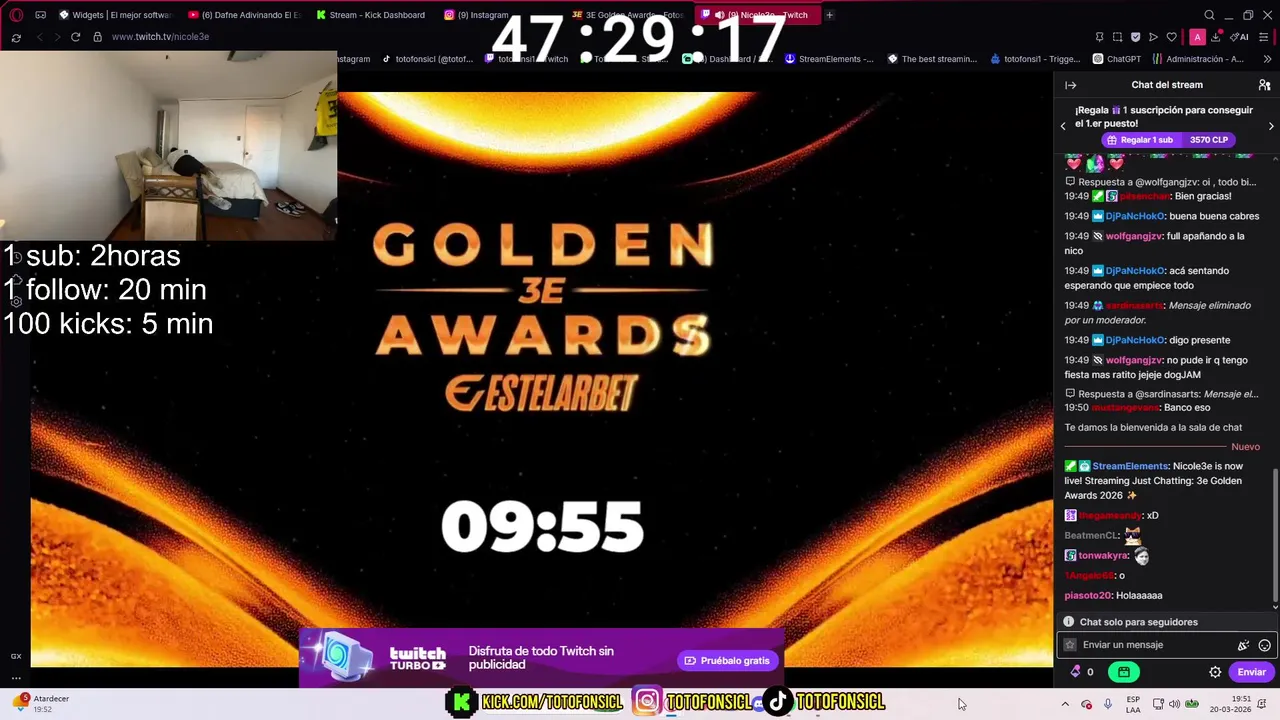Open the Opera main menu icon

(17, 15)
